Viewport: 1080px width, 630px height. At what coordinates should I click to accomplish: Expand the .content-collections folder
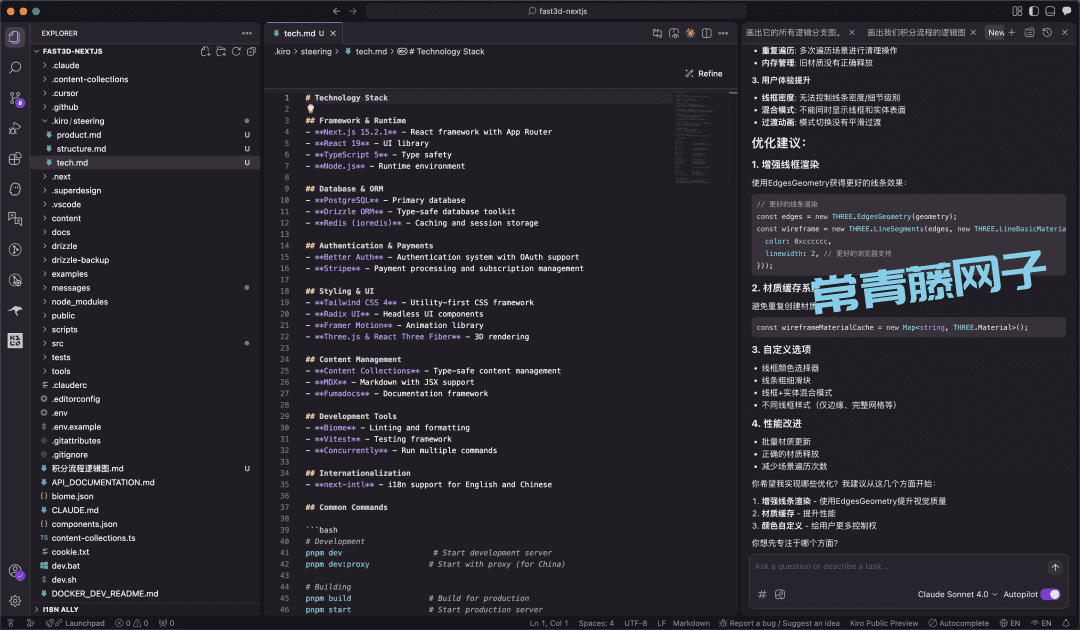tap(145, 79)
